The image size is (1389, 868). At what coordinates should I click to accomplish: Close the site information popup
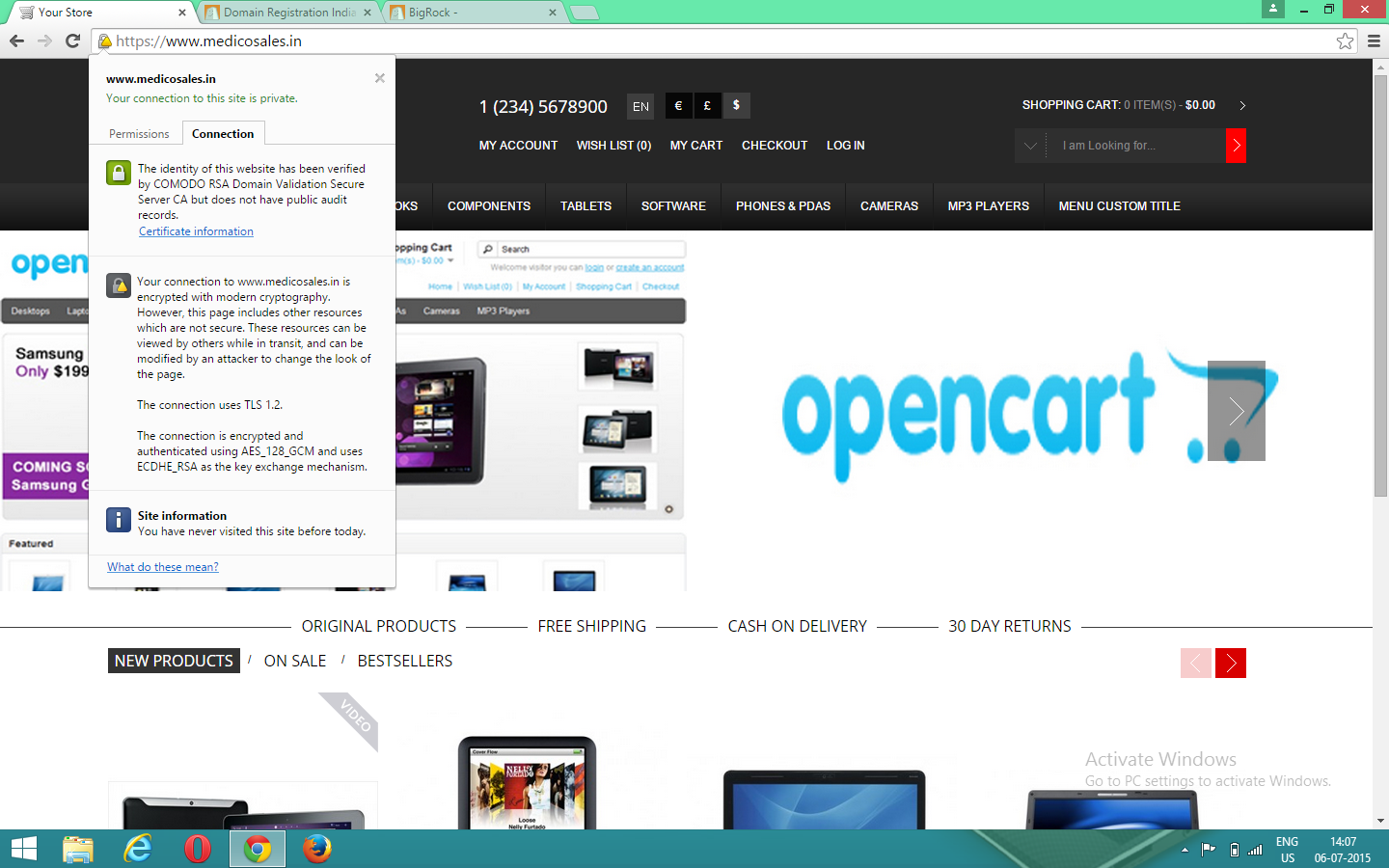tap(380, 78)
